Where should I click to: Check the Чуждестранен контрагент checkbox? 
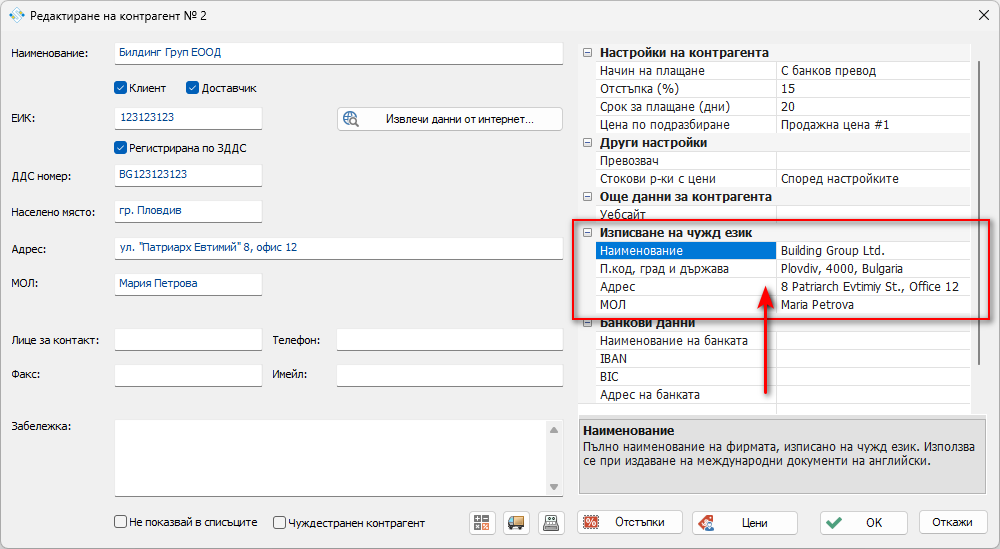(x=279, y=522)
